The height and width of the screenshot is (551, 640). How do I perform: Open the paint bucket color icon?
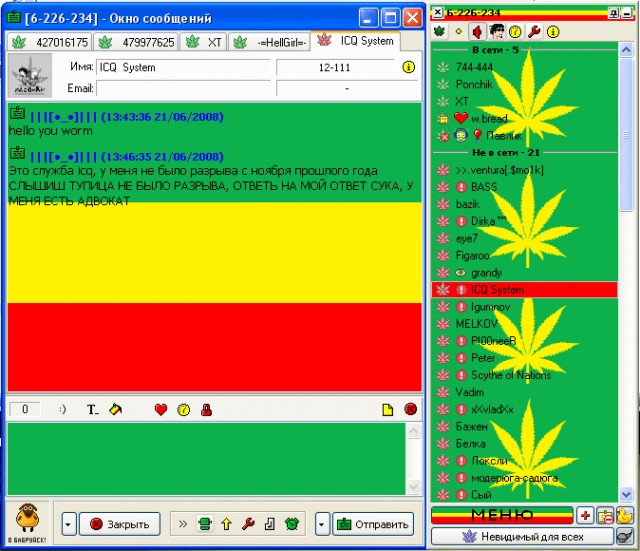(x=116, y=409)
